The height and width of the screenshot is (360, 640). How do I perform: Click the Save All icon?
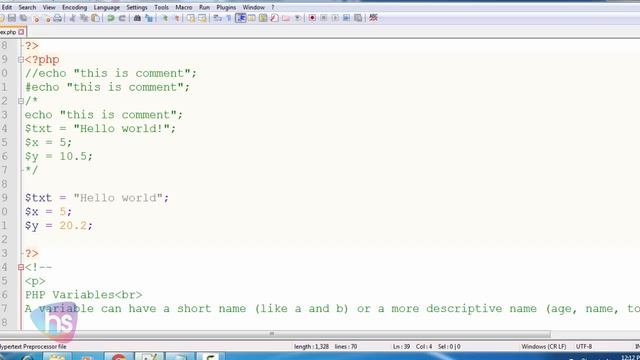click(x=24, y=18)
